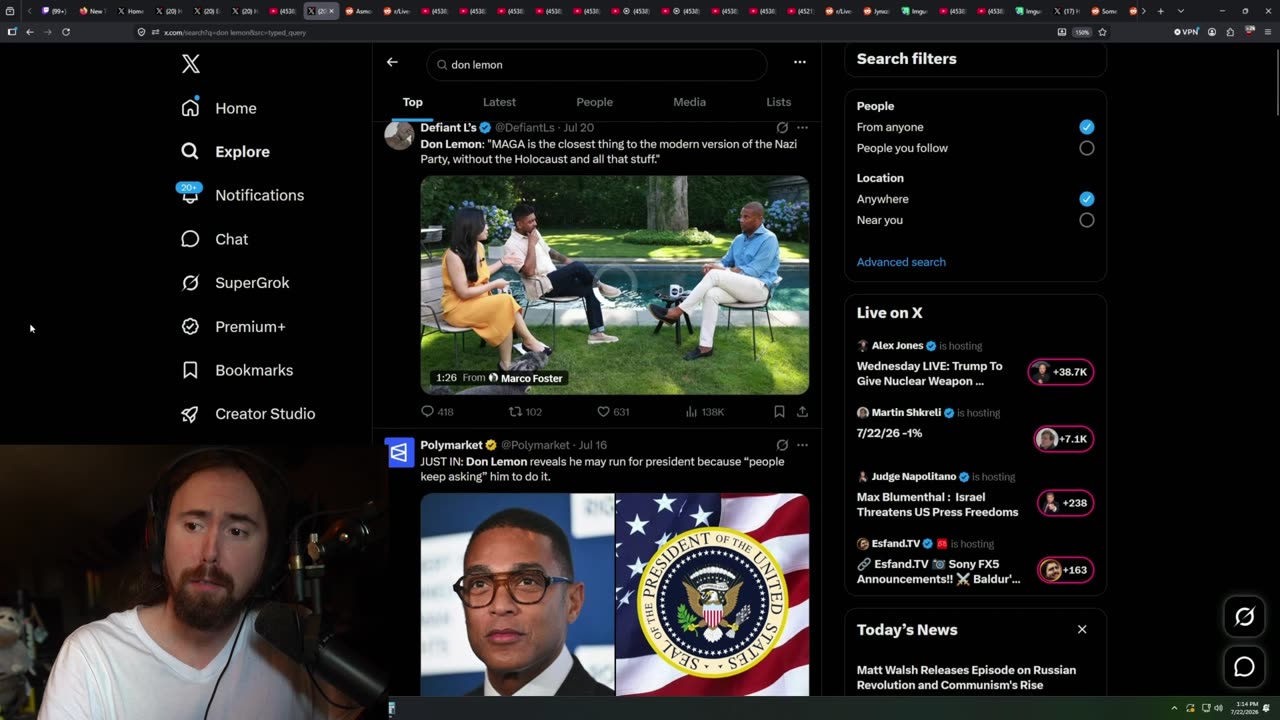This screenshot has height=720, width=1280.
Task: Join the +38.7K listeners button
Action: click(1061, 372)
